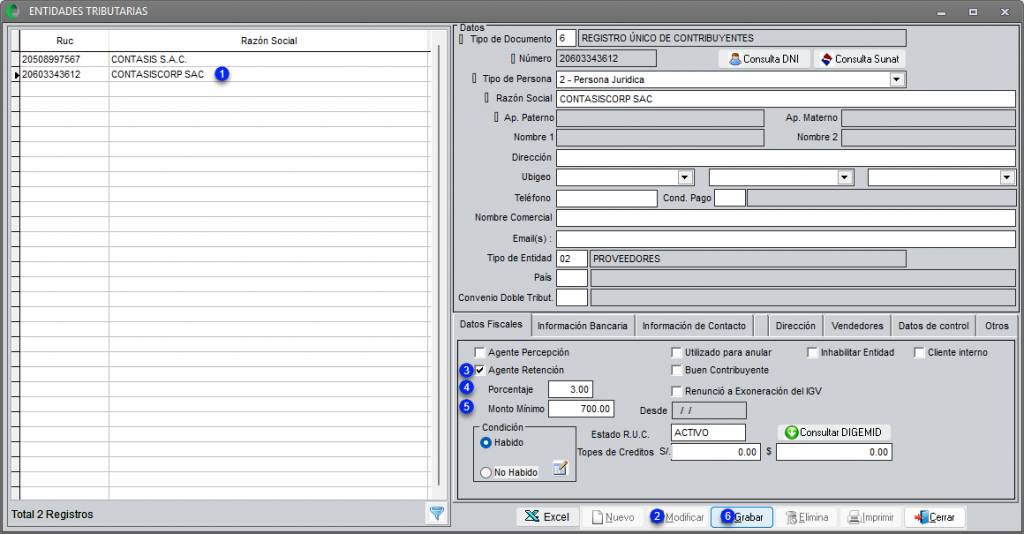Image resolution: width=1024 pixels, height=534 pixels.
Task: Export the list with the Excel button
Action: point(547,517)
